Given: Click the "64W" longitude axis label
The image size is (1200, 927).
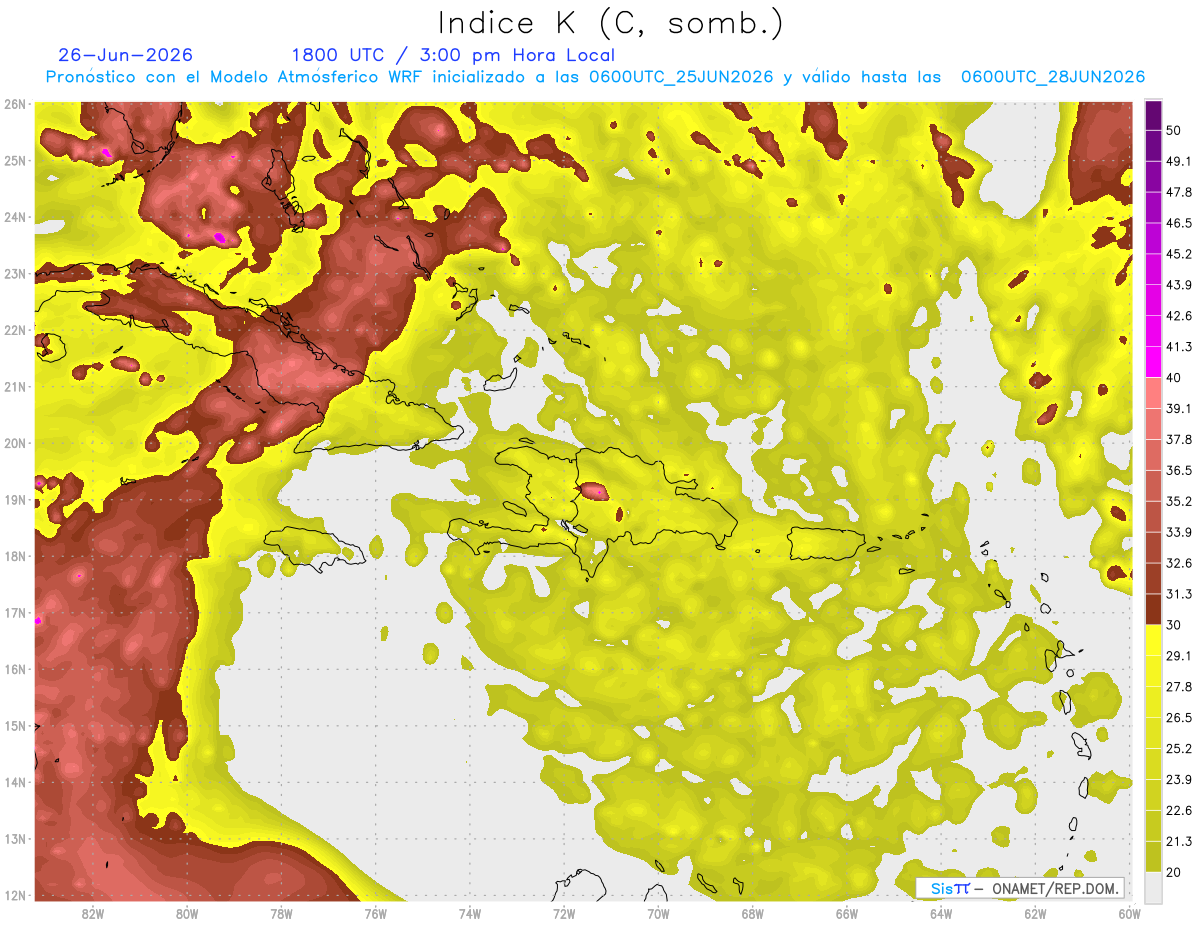Looking at the screenshot, I should (x=940, y=913).
